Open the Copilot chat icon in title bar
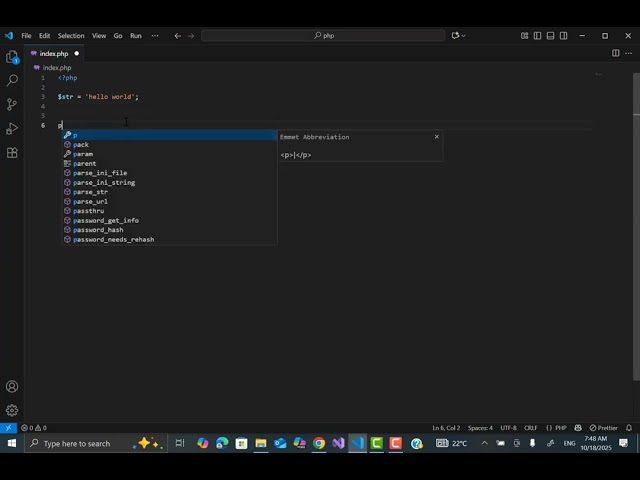Screen dimensions: 640x480 point(456,36)
